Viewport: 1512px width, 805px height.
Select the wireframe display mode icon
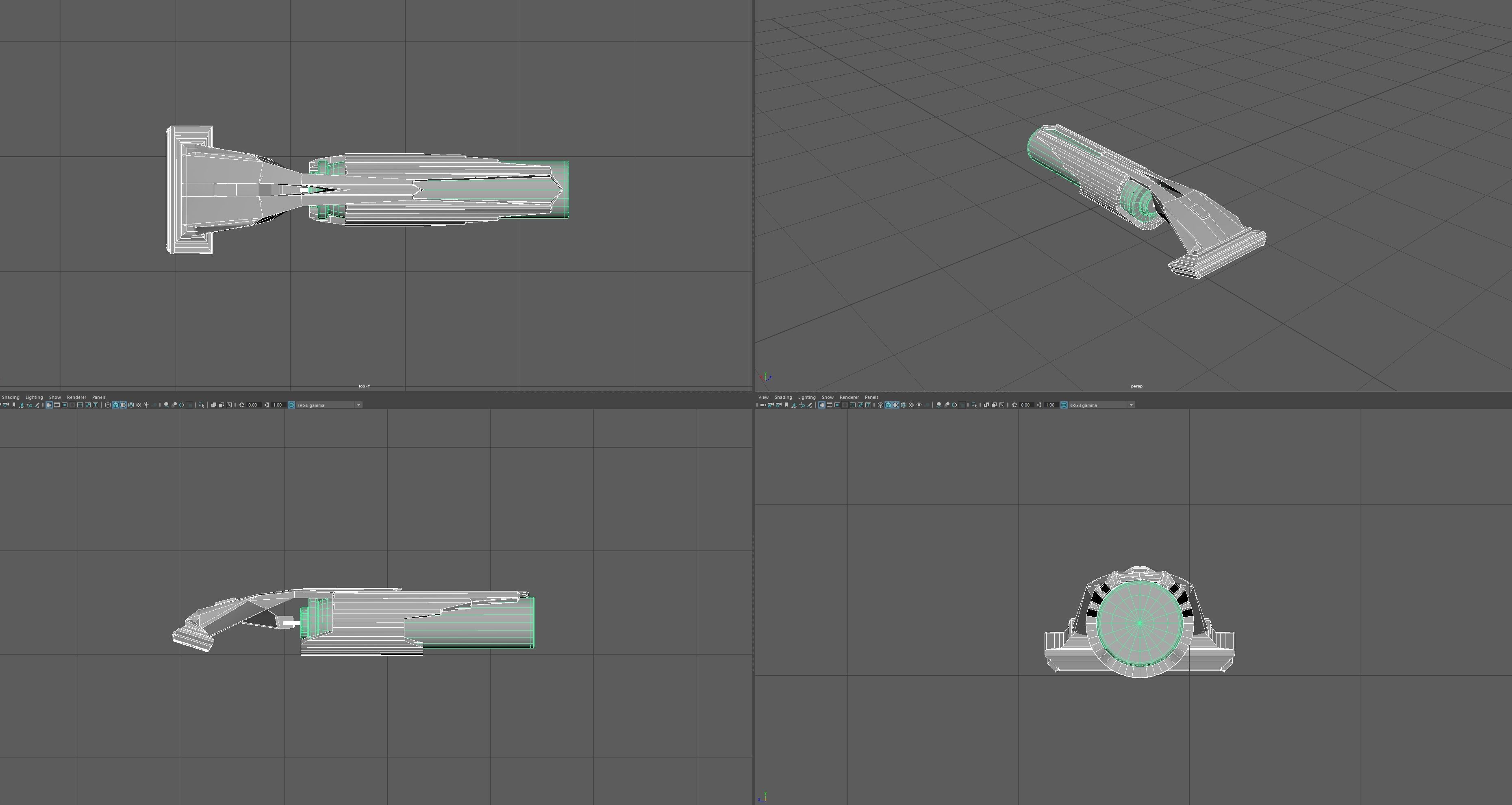tap(108, 405)
